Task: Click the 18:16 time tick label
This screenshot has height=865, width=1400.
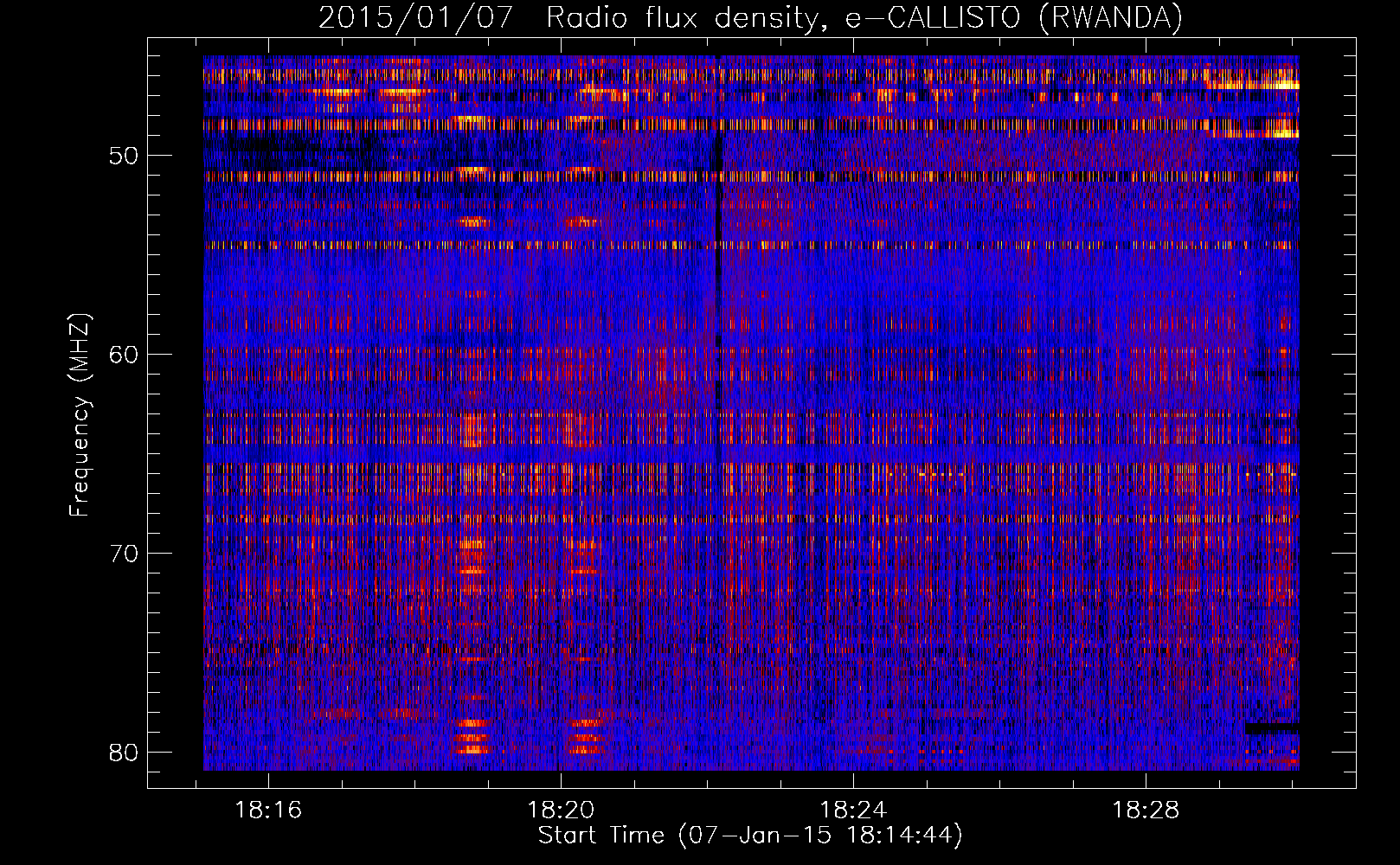Action: [x=268, y=811]
